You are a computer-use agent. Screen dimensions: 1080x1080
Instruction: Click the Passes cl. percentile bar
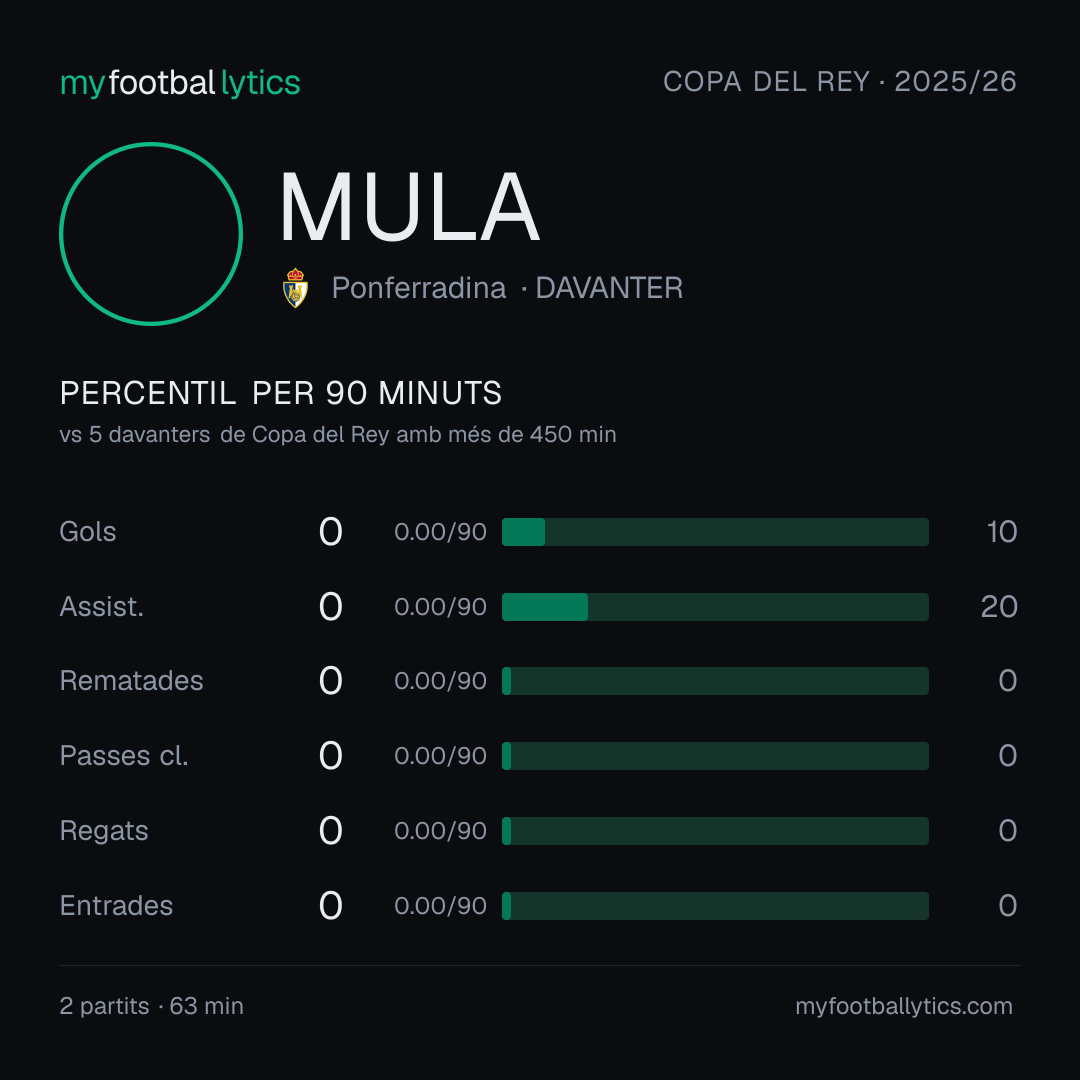point(715,756)
